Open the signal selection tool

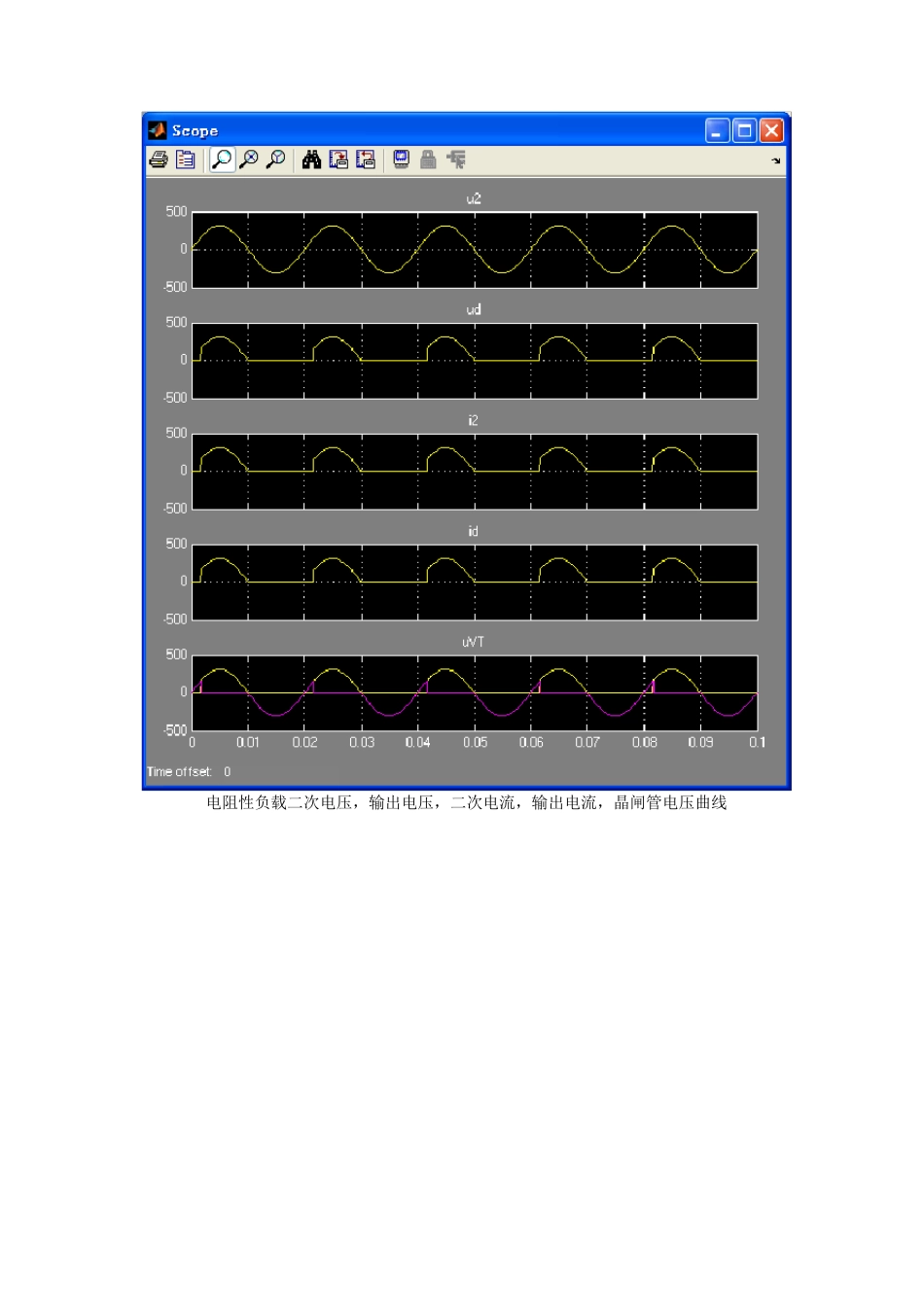(x=455, y=159)
